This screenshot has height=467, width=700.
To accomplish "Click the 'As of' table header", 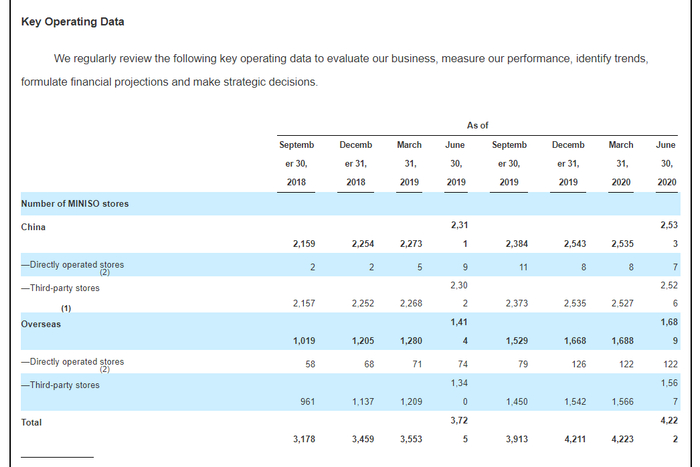I will pyautogui.click(x=477, y=125).
